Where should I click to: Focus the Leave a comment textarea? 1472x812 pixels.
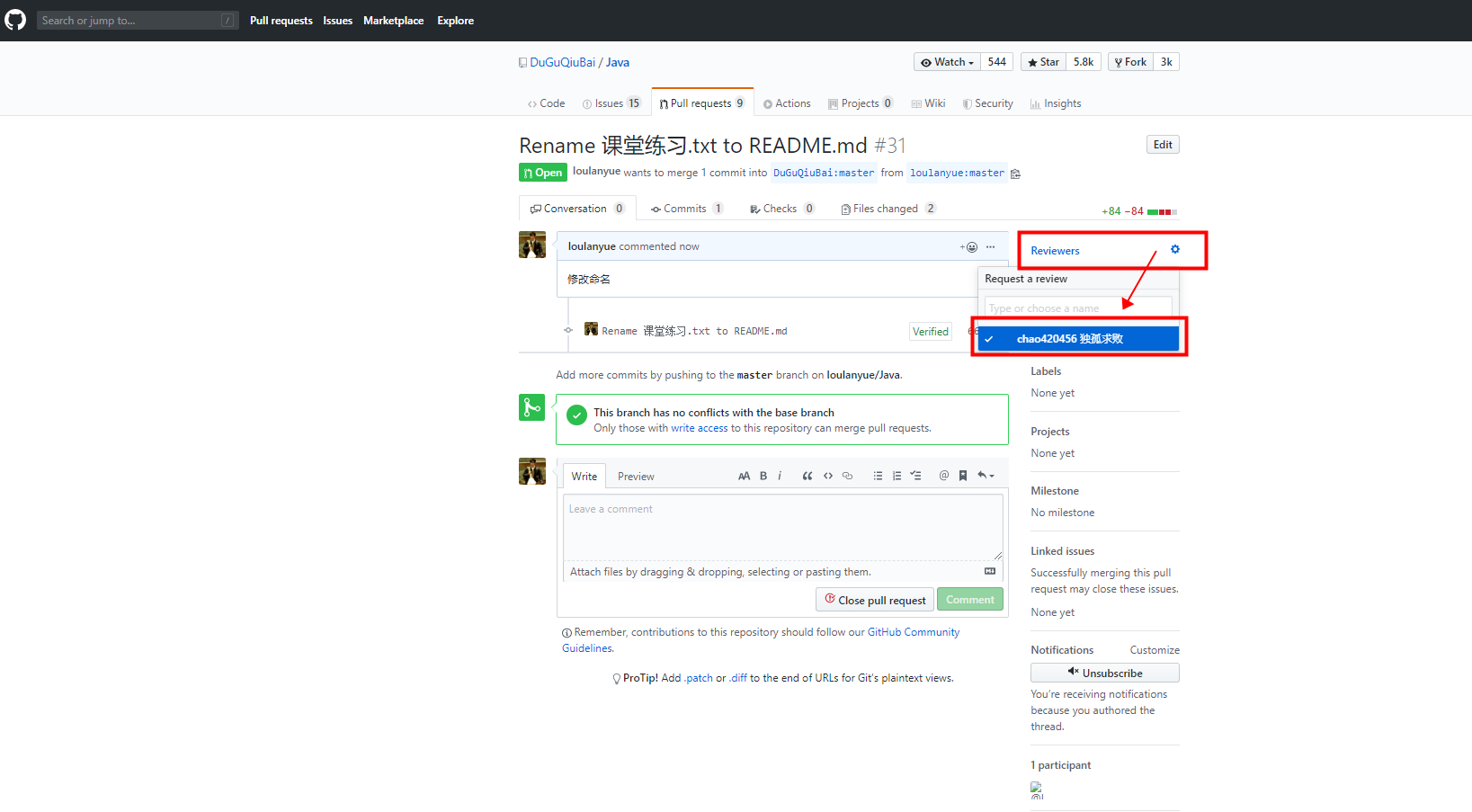pos(783,527)
